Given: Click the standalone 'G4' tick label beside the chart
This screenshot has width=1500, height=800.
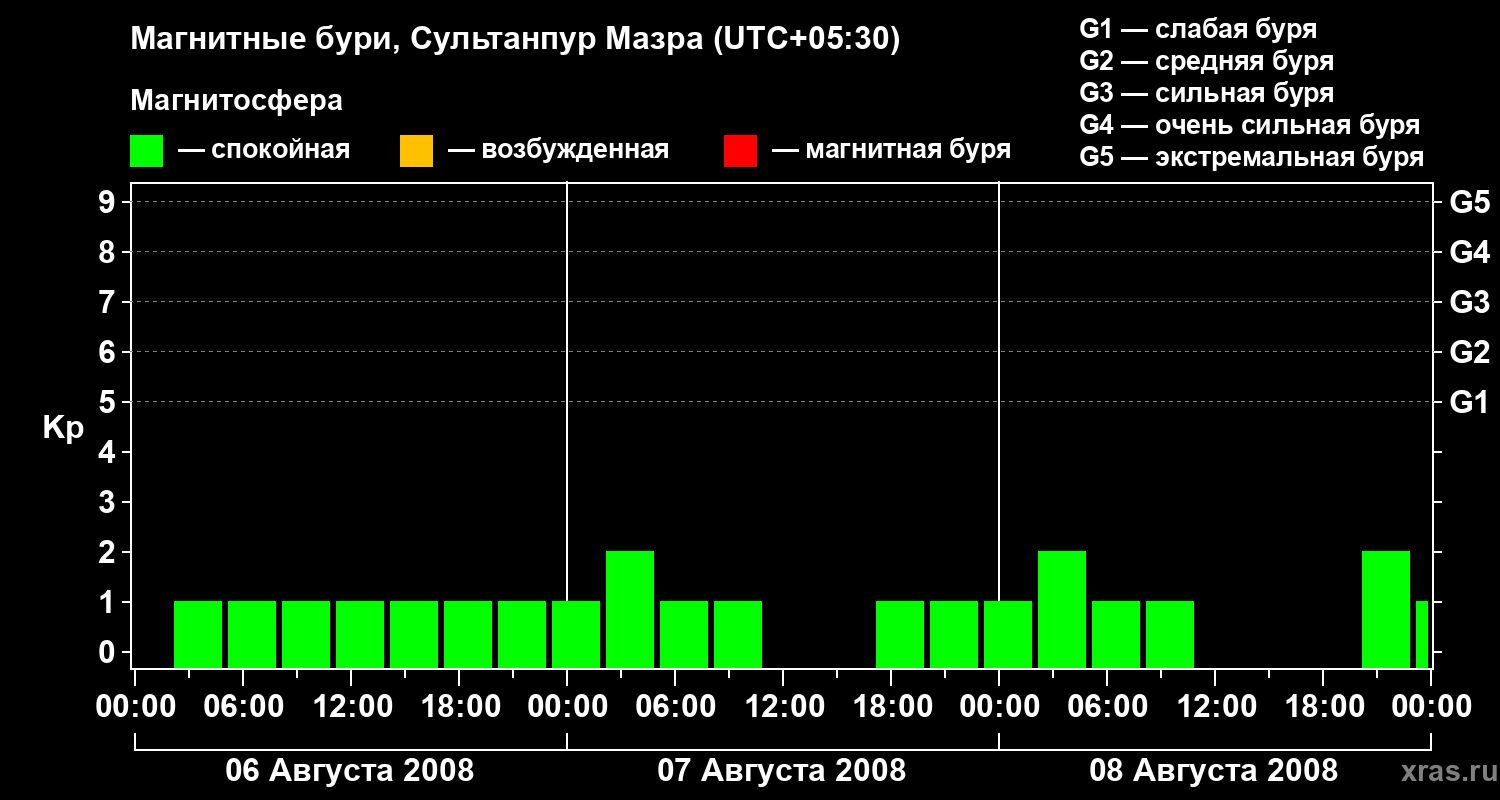Looking at the screenshot, I should 1470,252.
